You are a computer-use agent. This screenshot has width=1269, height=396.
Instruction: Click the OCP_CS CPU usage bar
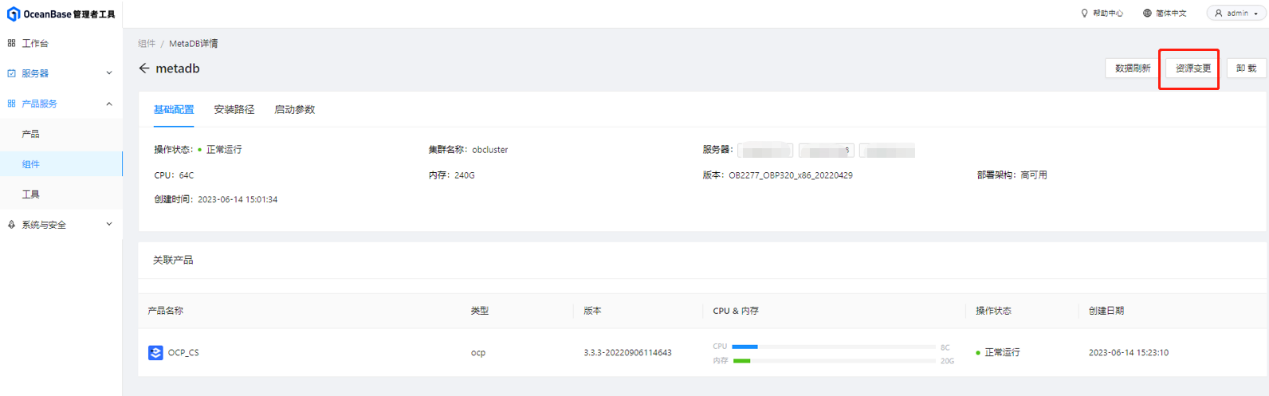point(834,346)
